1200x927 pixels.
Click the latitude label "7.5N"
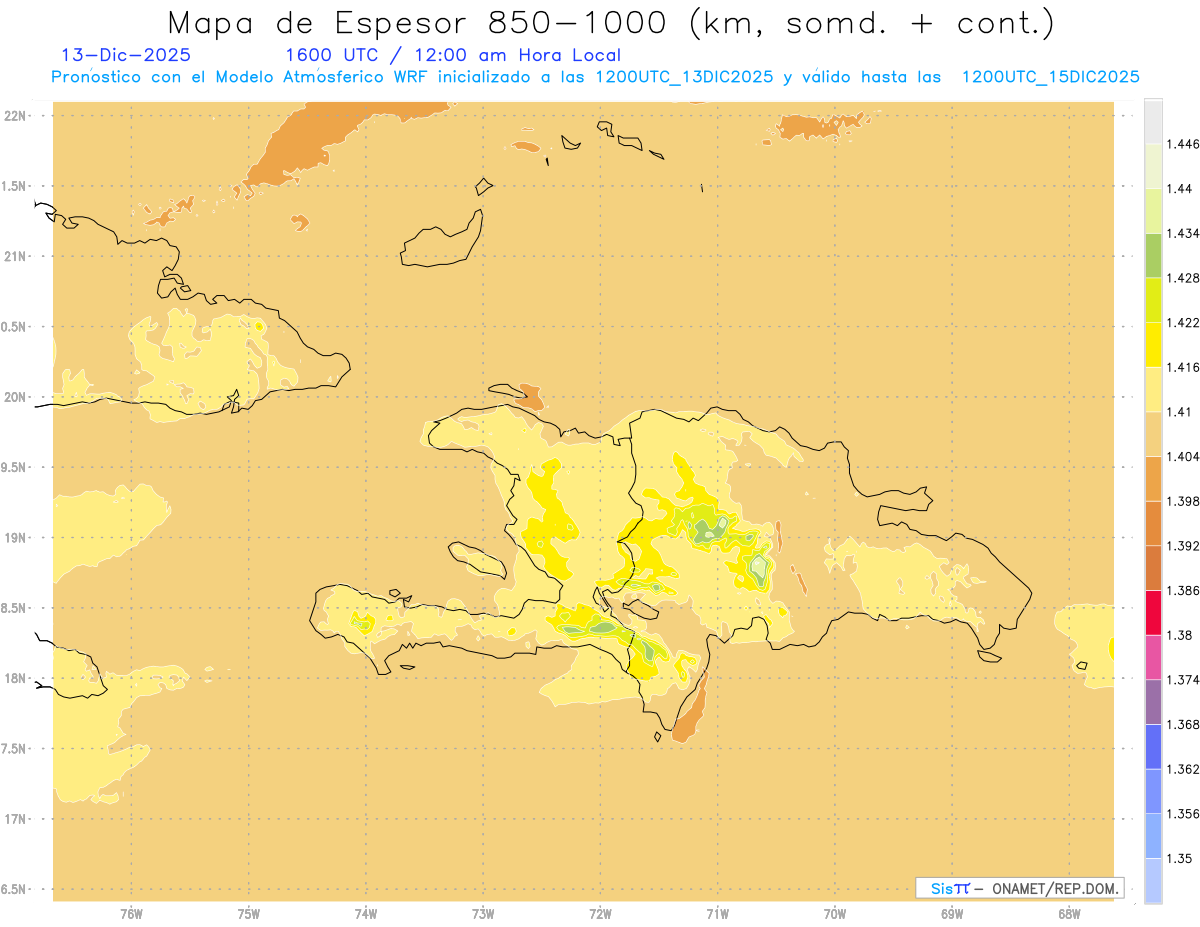coord(14,749)
